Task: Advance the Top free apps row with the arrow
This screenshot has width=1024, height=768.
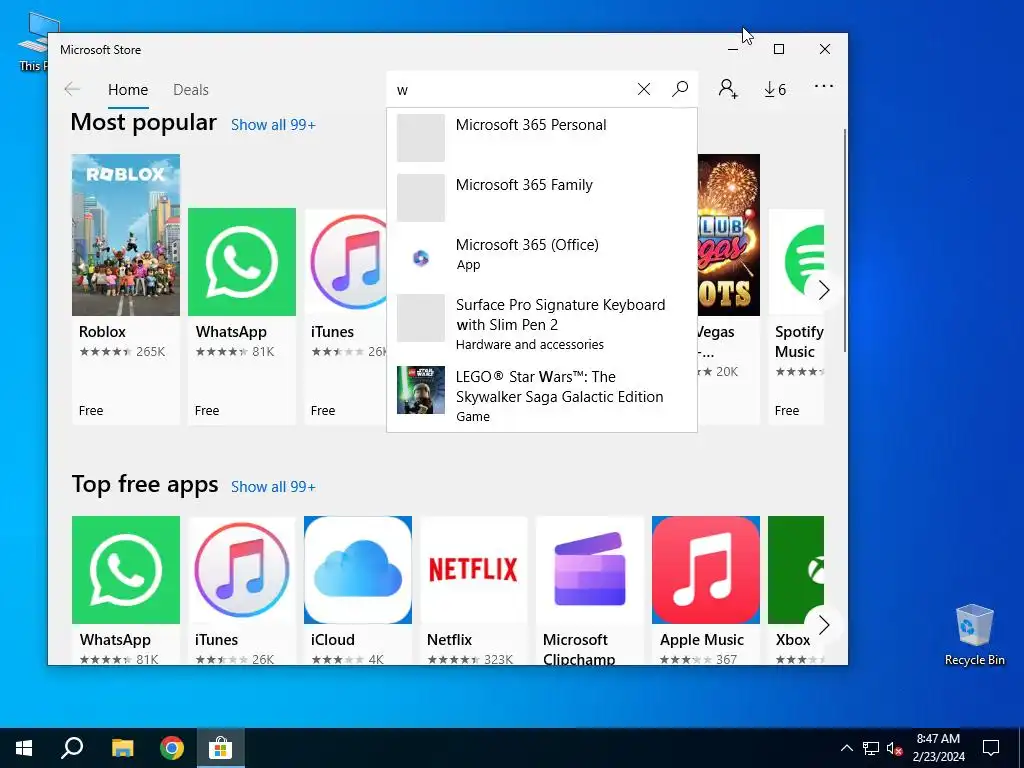Action: coord(824,625)
